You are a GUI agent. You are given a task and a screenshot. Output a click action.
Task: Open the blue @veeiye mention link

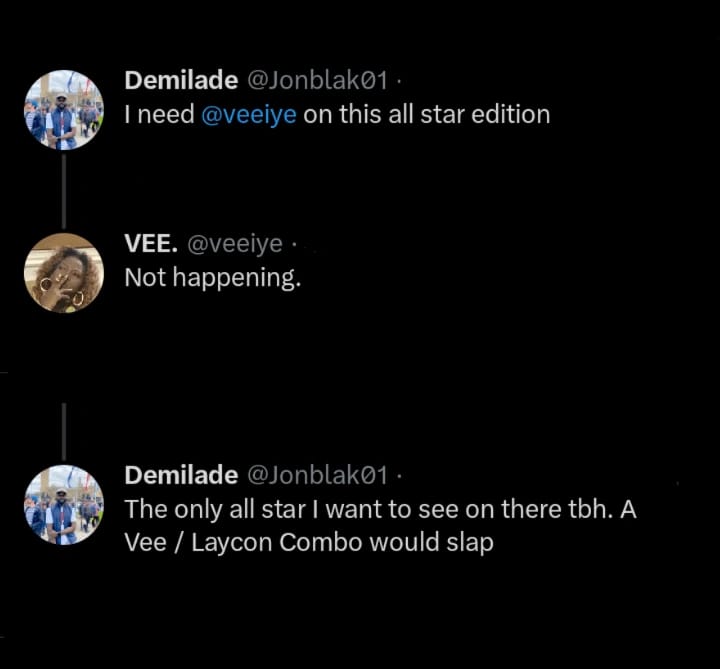pyautogui.click(x=249, y=114)
